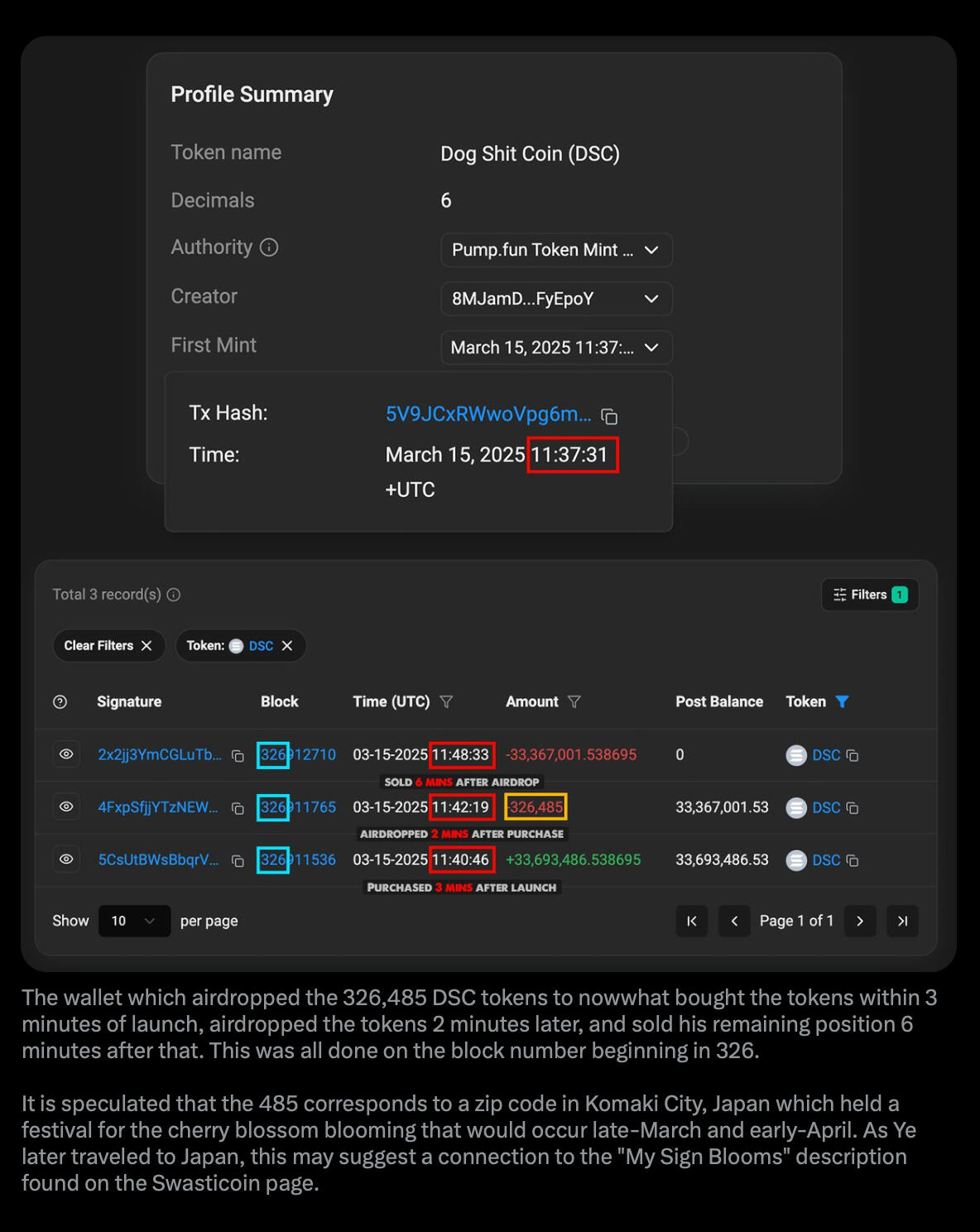Screen dimensions: 980x1232
Task: Copy the 4FxpSfjjYTzNEW signature
Action: [x=238, y=808]
